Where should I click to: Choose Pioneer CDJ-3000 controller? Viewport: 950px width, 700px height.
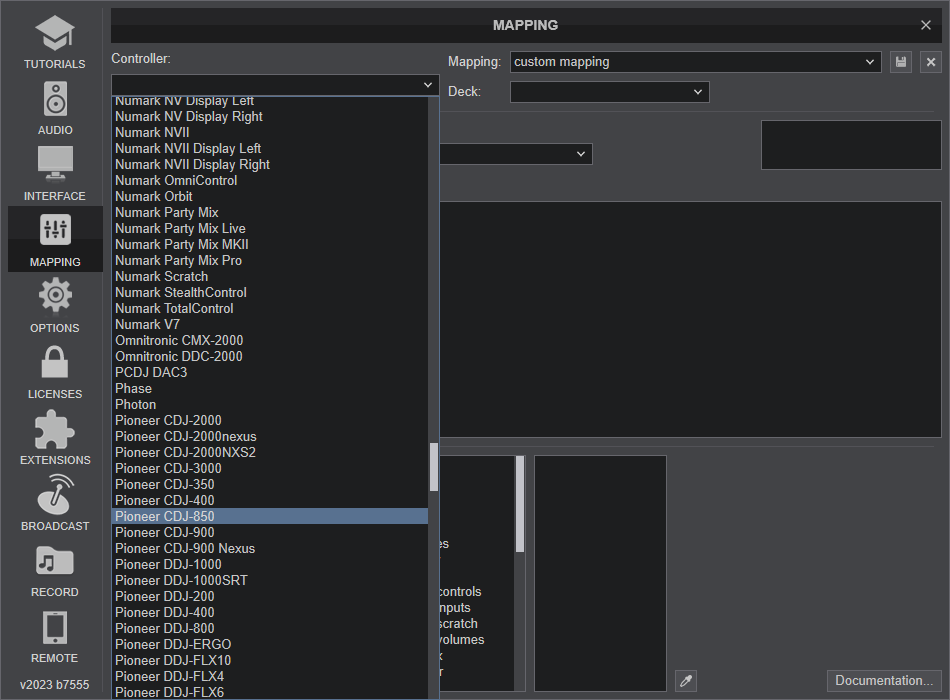pos(270,468)
